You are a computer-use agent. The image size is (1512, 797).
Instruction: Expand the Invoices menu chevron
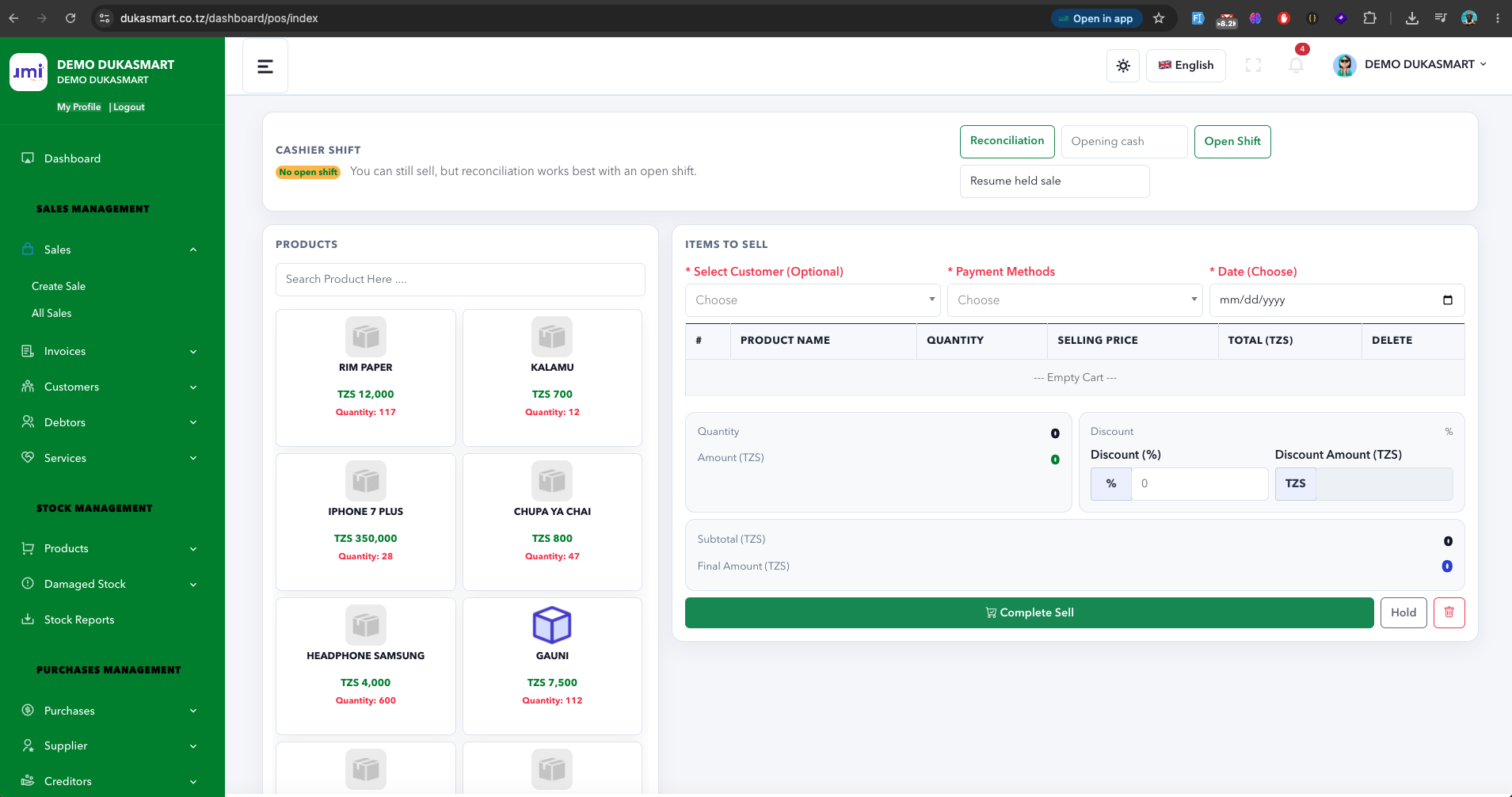(193, 352)
